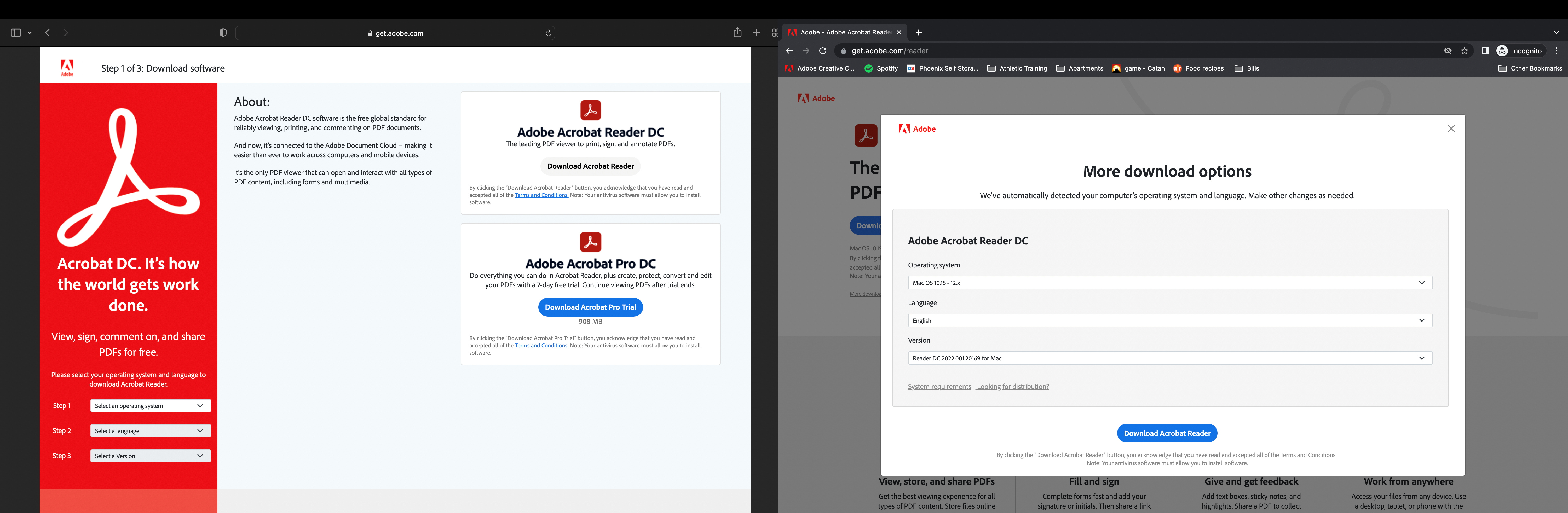The image size is (1568, 513).
Task: Open game - Catan bookmark
Action: point(1138,68)
